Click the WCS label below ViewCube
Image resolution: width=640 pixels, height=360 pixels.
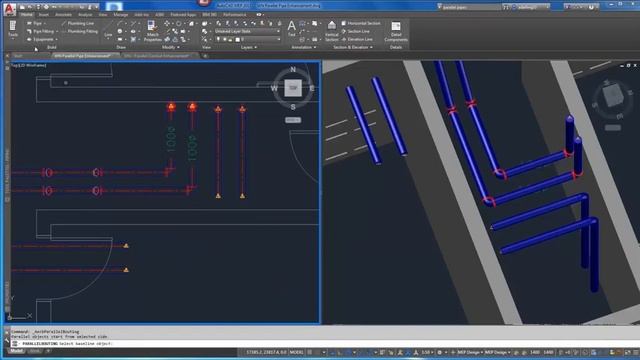click(x=293, y=120)
